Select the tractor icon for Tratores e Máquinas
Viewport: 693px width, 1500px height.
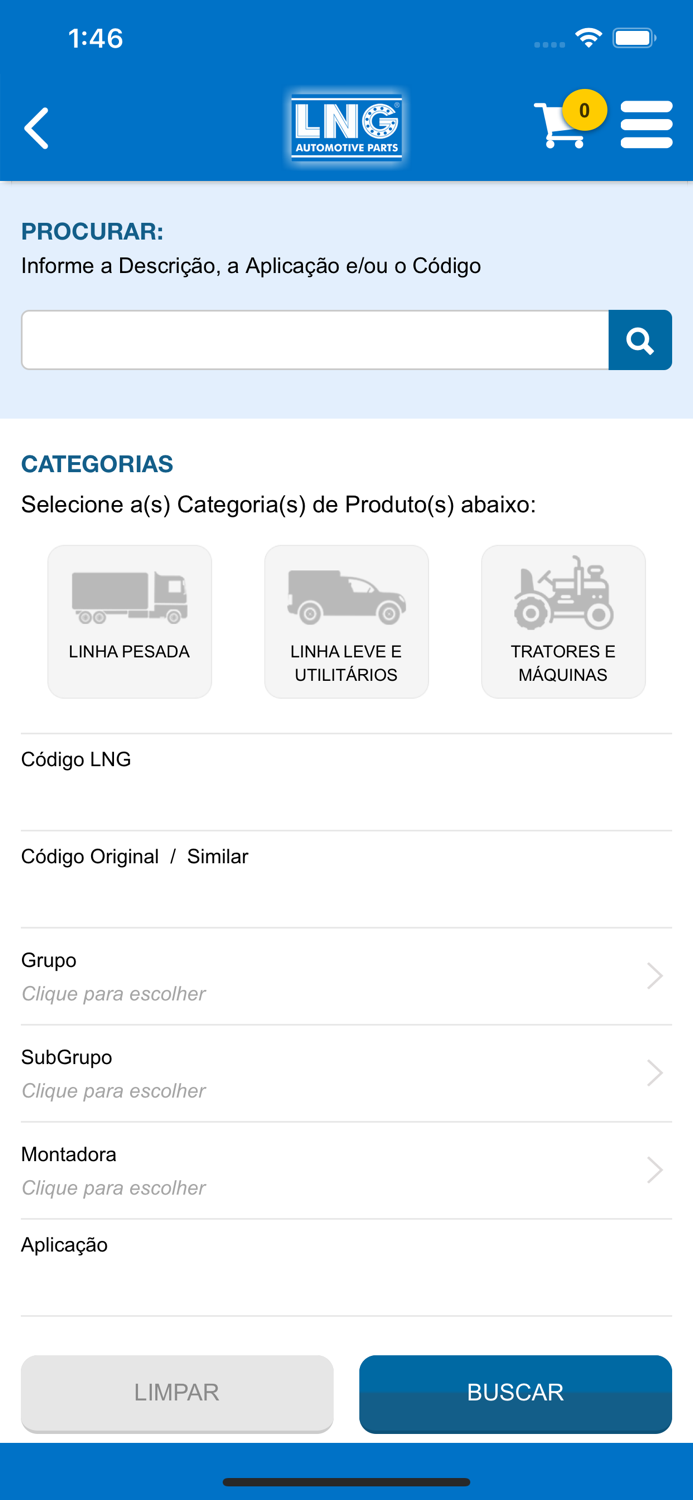pos(563,592)
